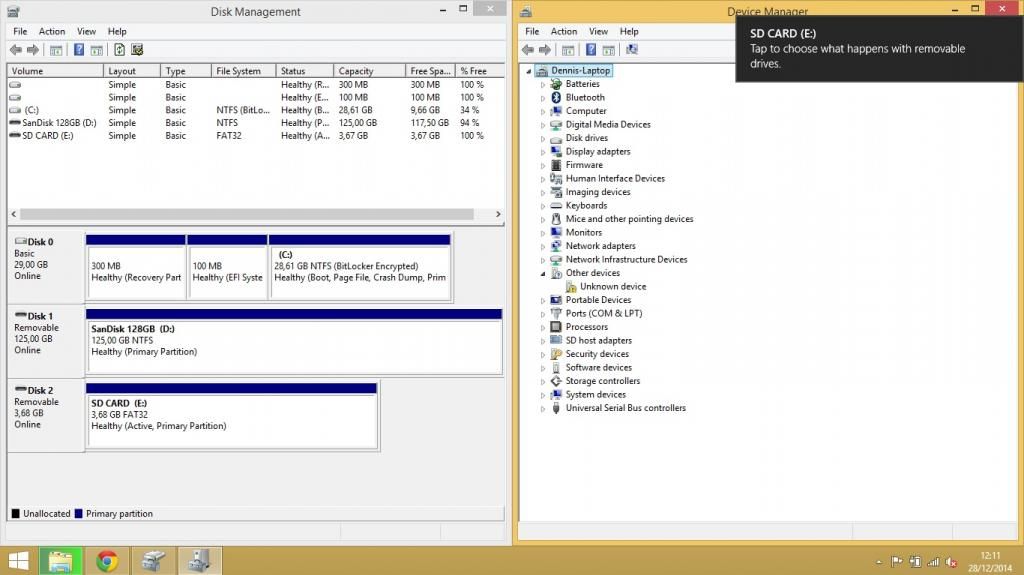The height and width of the screenshot is (575, 1024).
Task: Sort by the Volume column header
Action: 56,71
